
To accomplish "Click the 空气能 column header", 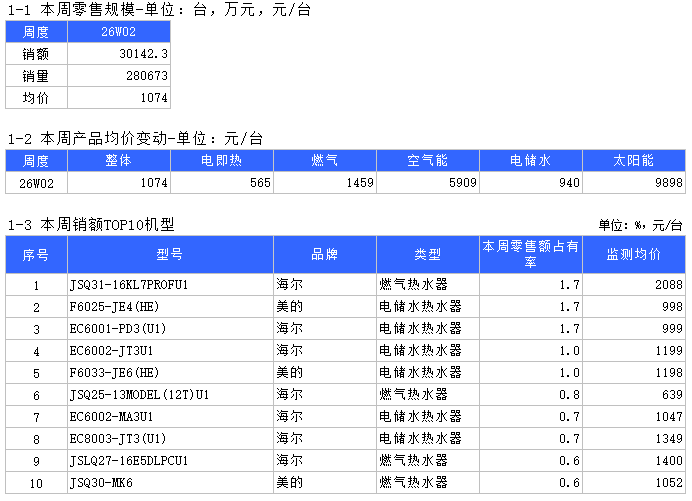I will click(x=427, y=160).
